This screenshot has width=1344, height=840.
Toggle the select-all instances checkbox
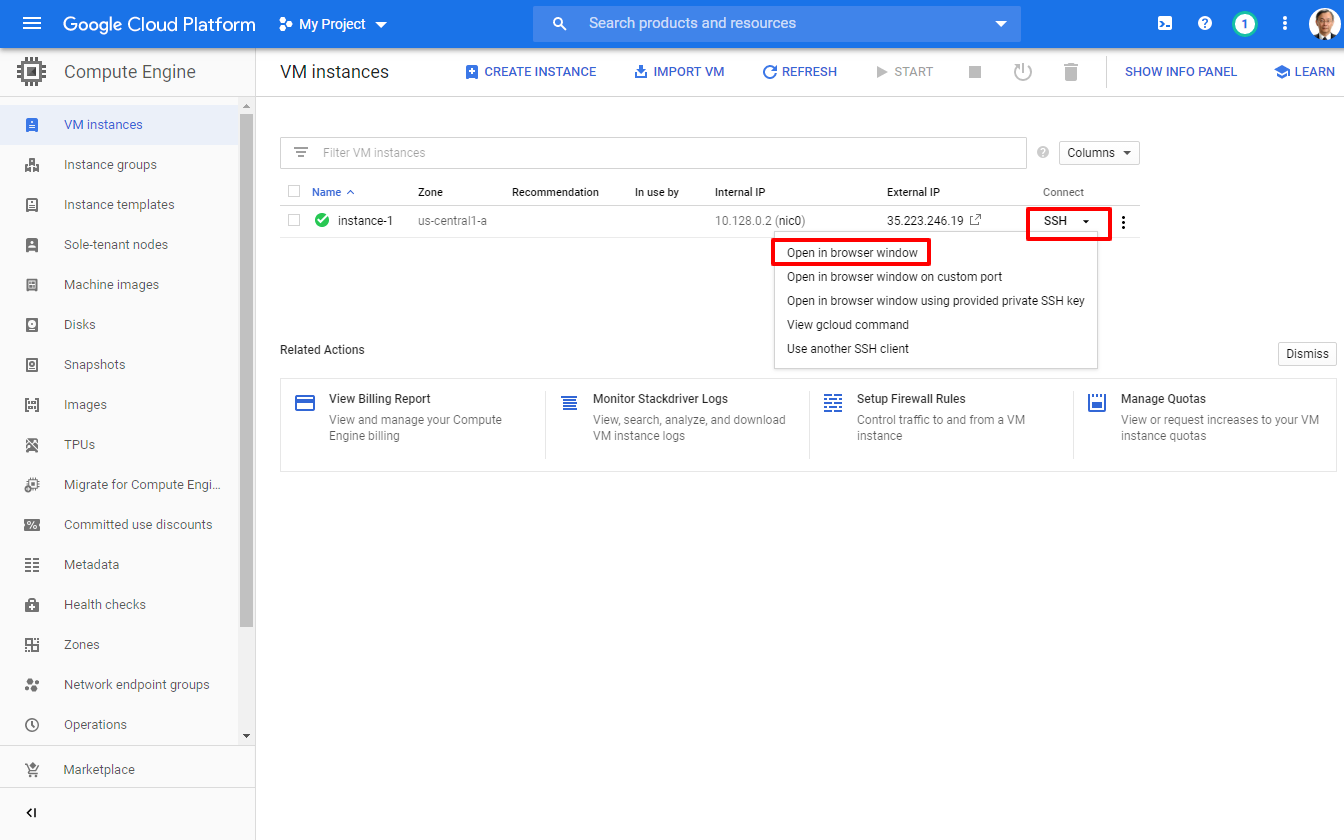(294, 191)
